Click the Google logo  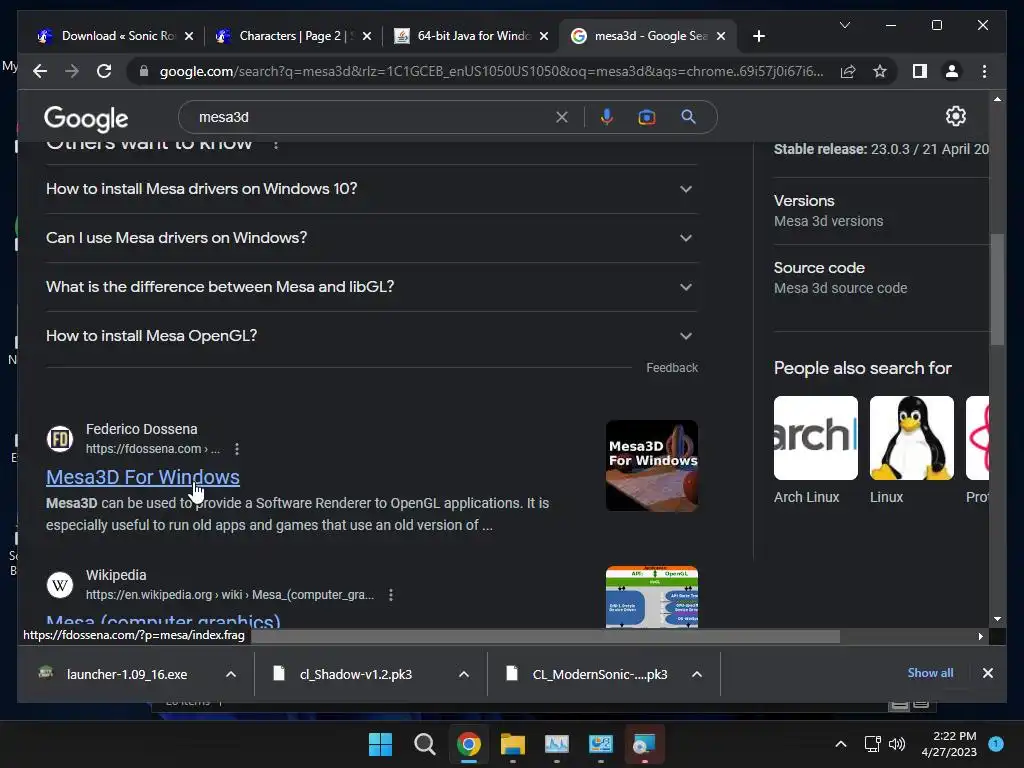86,118
